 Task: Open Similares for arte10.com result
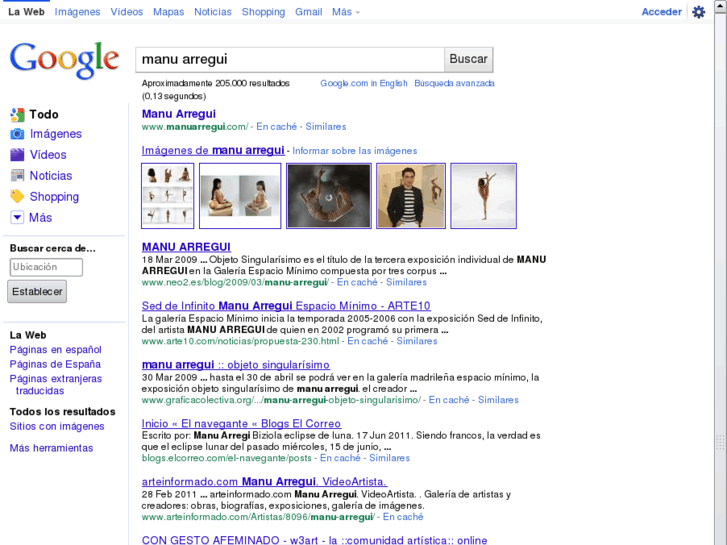[x=417, y=341]
